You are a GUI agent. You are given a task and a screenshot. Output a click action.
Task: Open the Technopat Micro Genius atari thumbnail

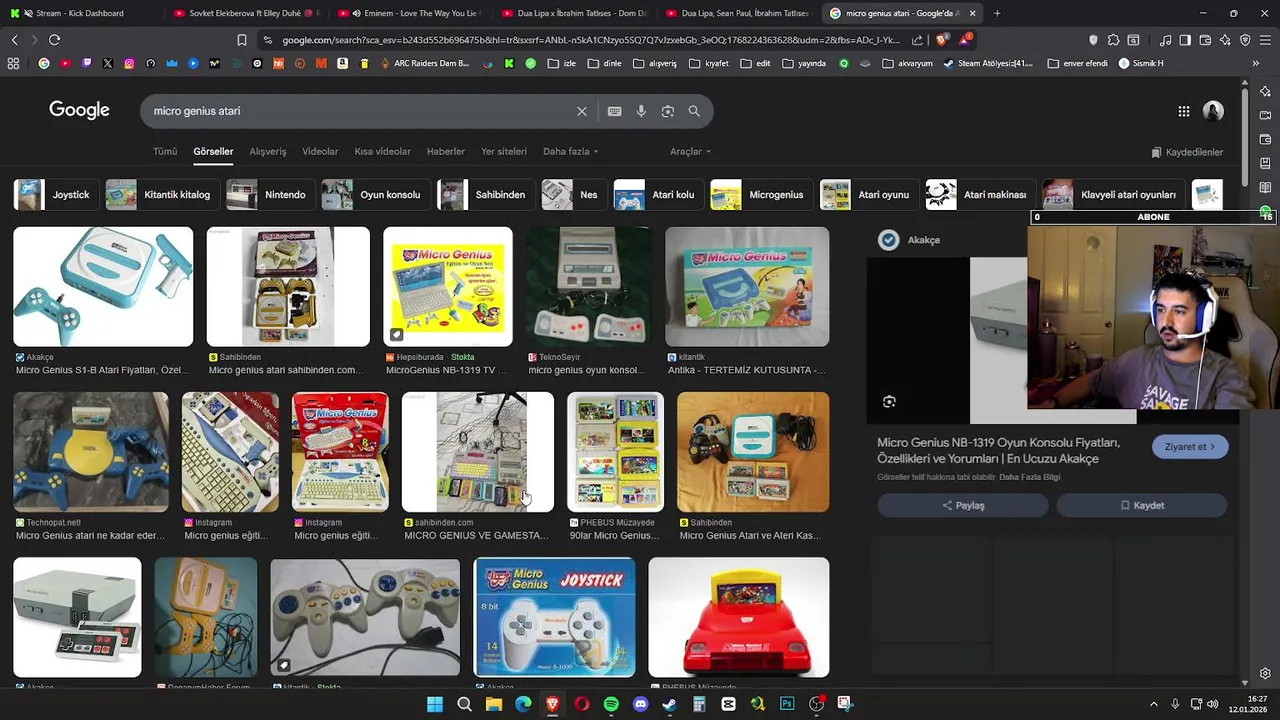point(91,452)
